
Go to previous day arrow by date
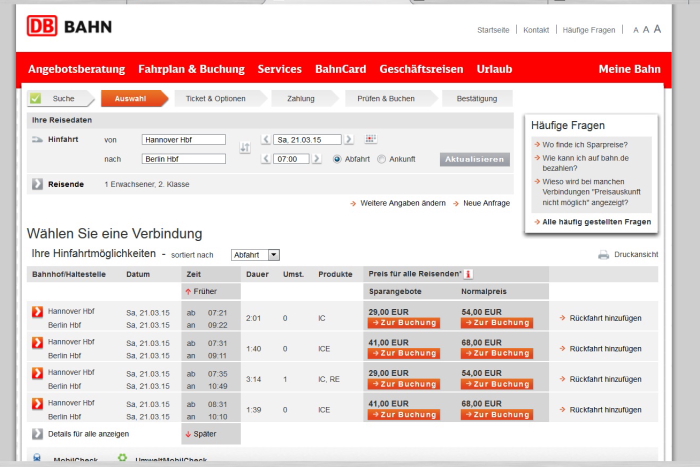pos(265,139)
